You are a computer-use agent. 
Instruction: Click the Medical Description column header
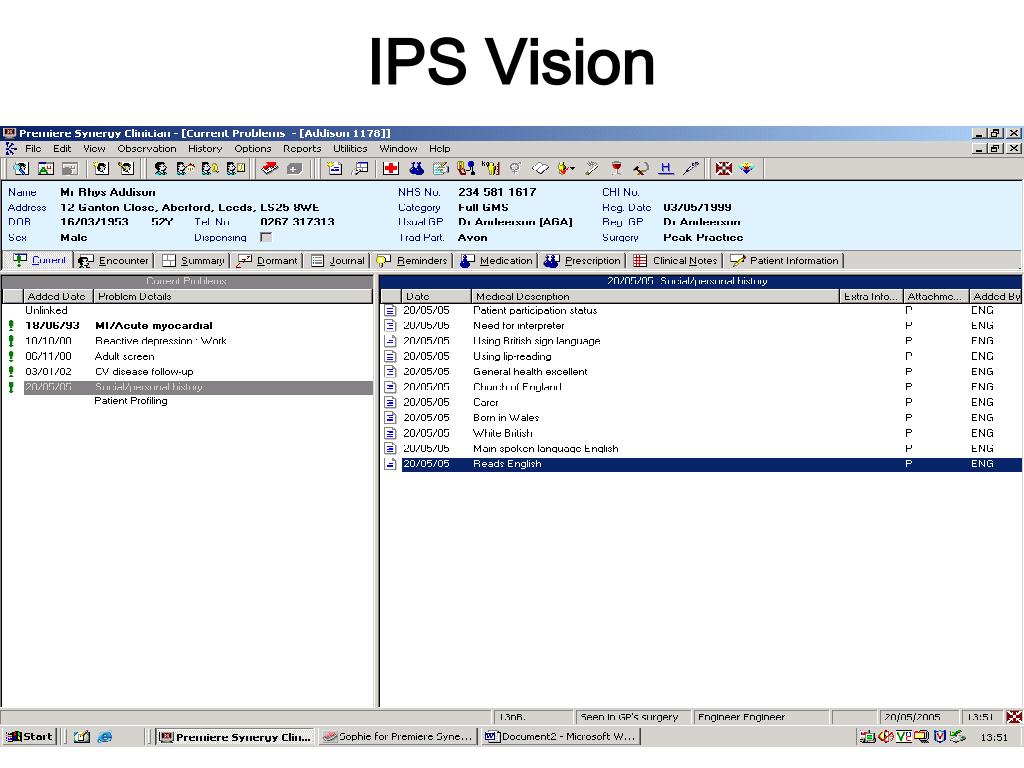[x=654, y=296]
